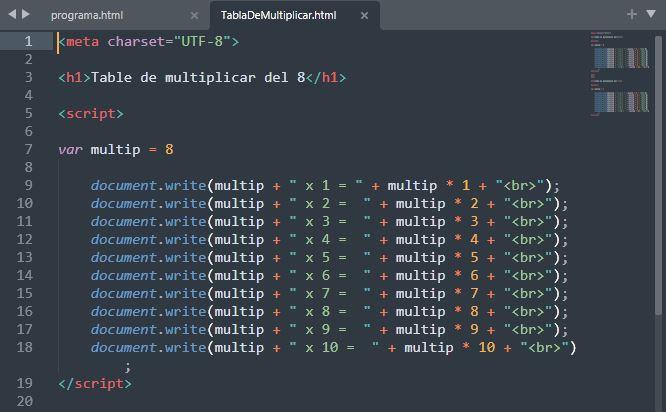This screenshot has width=666, height=412.
Task: Click line number 9 in the gutter
Action: click(28, 185)
